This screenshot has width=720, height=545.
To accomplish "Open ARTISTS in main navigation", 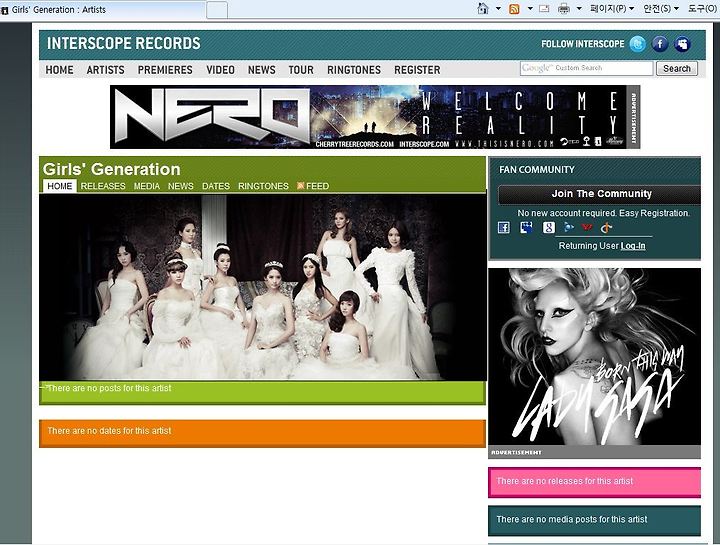I will 106,70.
